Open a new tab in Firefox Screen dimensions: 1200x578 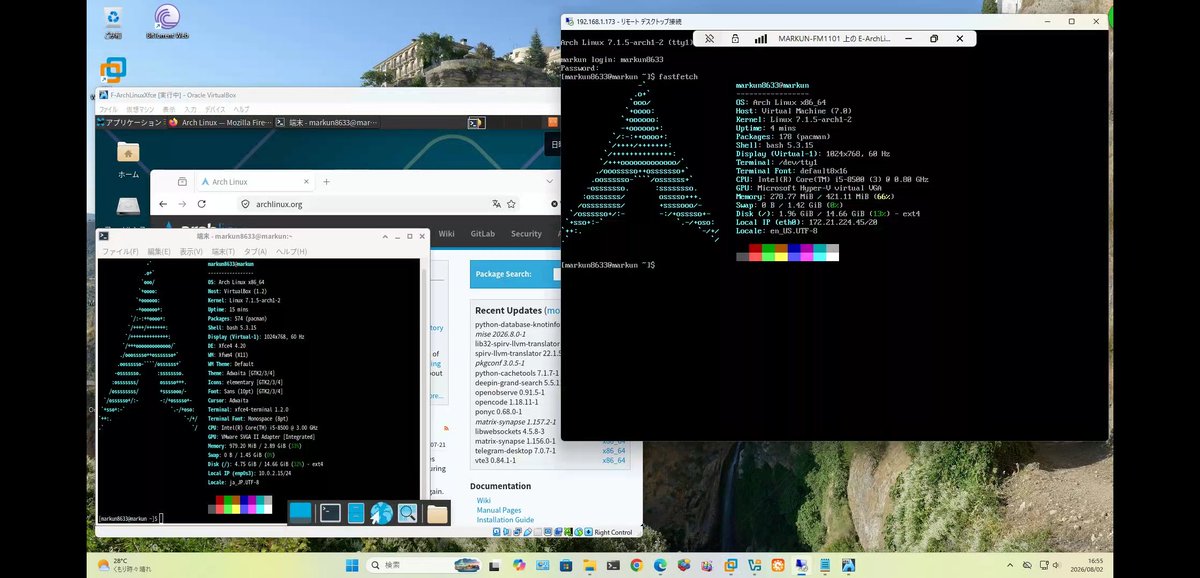tap(326, 182)
